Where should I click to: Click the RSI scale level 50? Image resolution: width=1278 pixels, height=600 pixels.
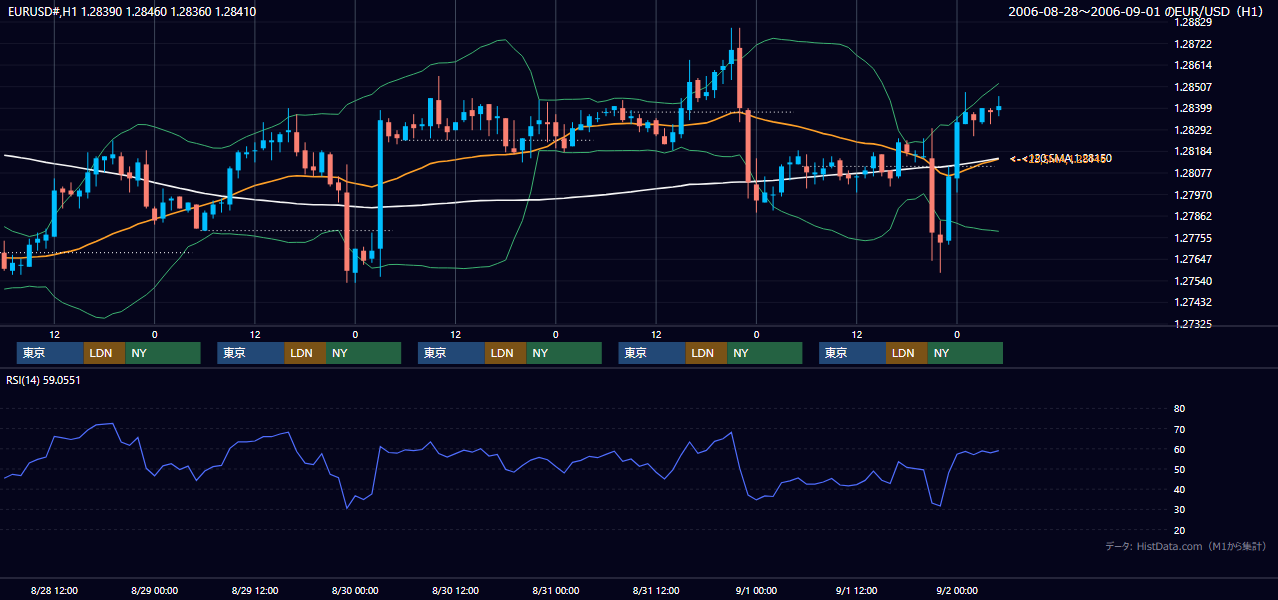tap(1179, 469)
